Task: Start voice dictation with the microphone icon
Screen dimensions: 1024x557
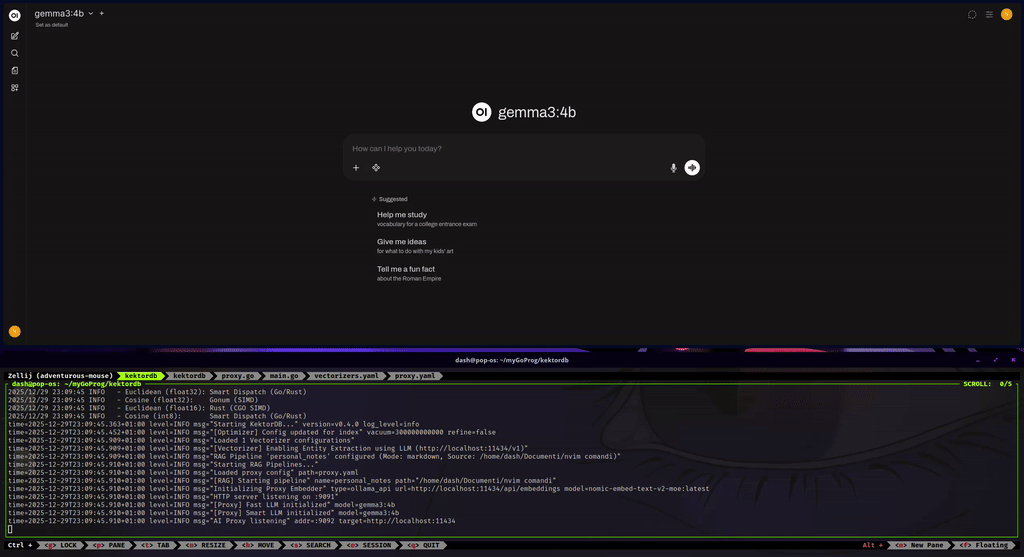Action: click(x=673, y=168)
